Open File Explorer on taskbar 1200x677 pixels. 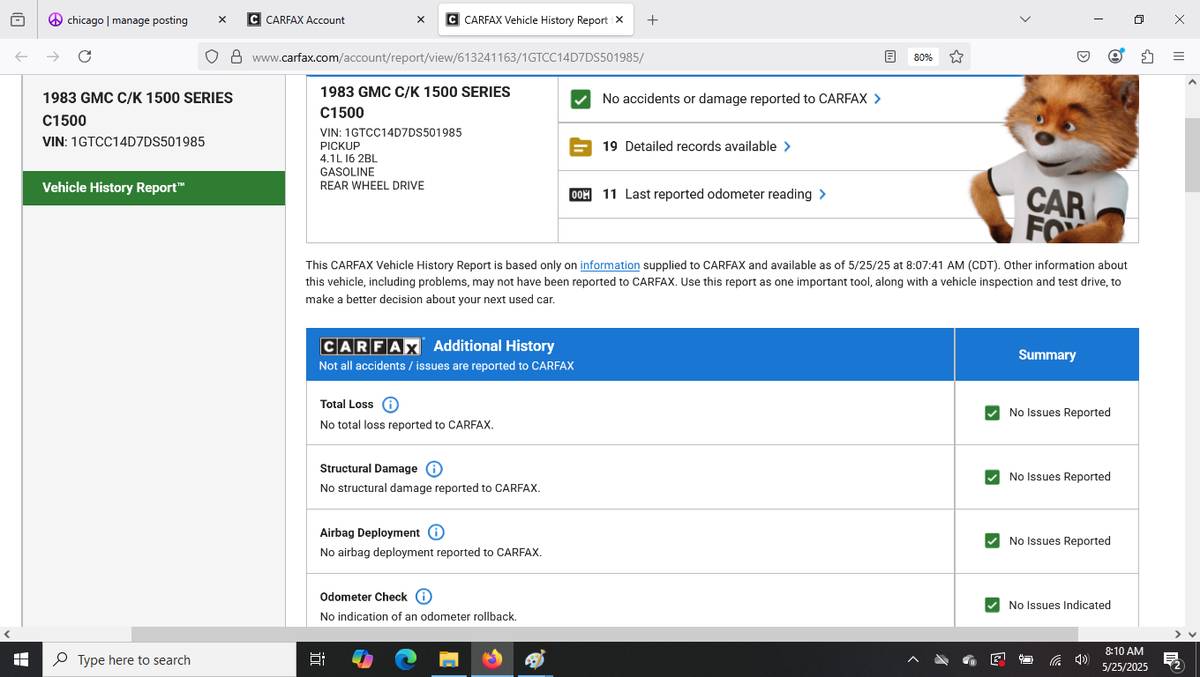click(x=449, y=660)
